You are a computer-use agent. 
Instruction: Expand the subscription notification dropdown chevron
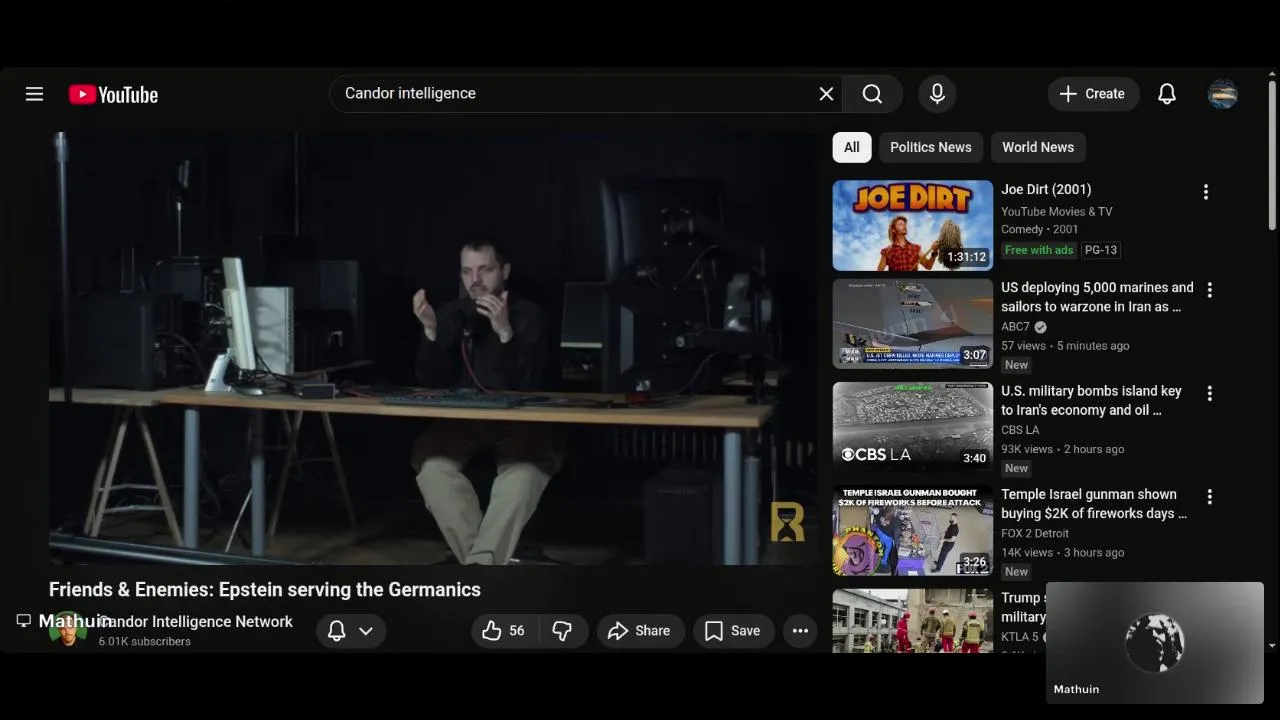pos(366,631)
